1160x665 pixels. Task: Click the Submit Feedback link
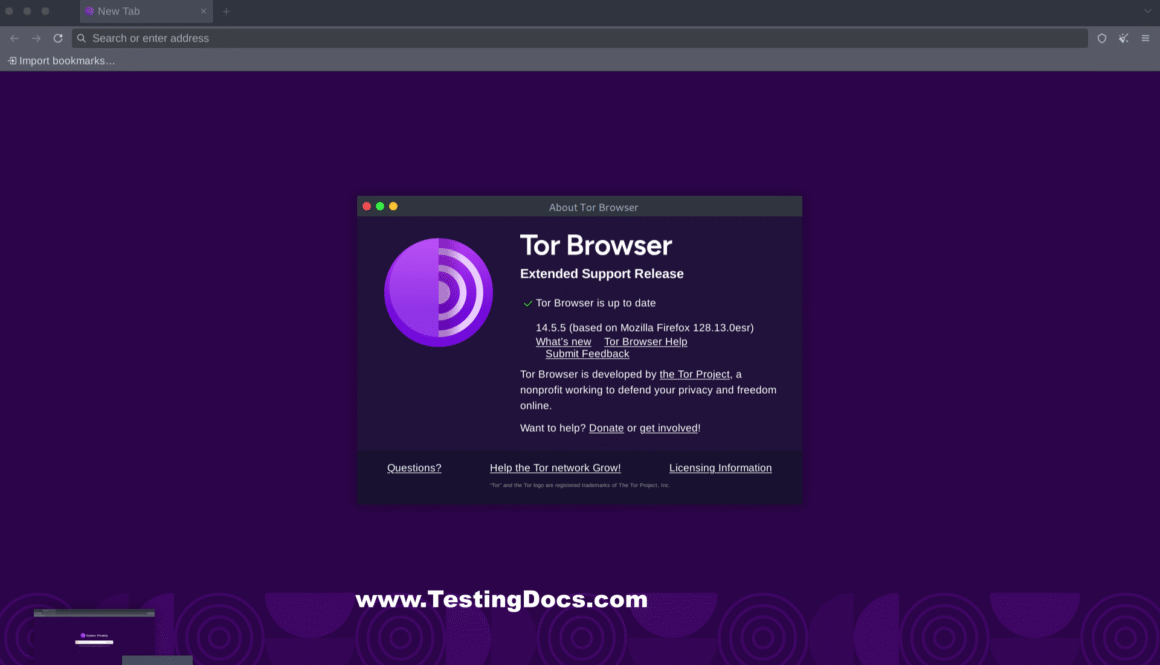[x=587, y=354]
